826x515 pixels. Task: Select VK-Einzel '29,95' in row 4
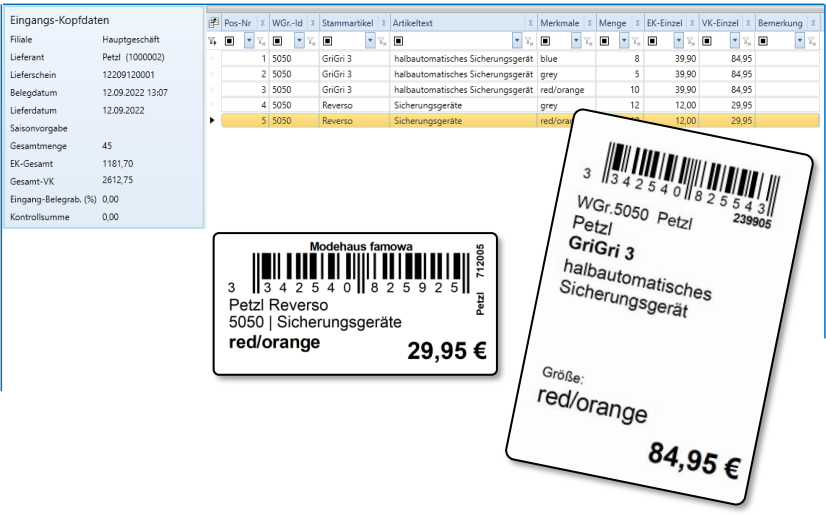727,105
